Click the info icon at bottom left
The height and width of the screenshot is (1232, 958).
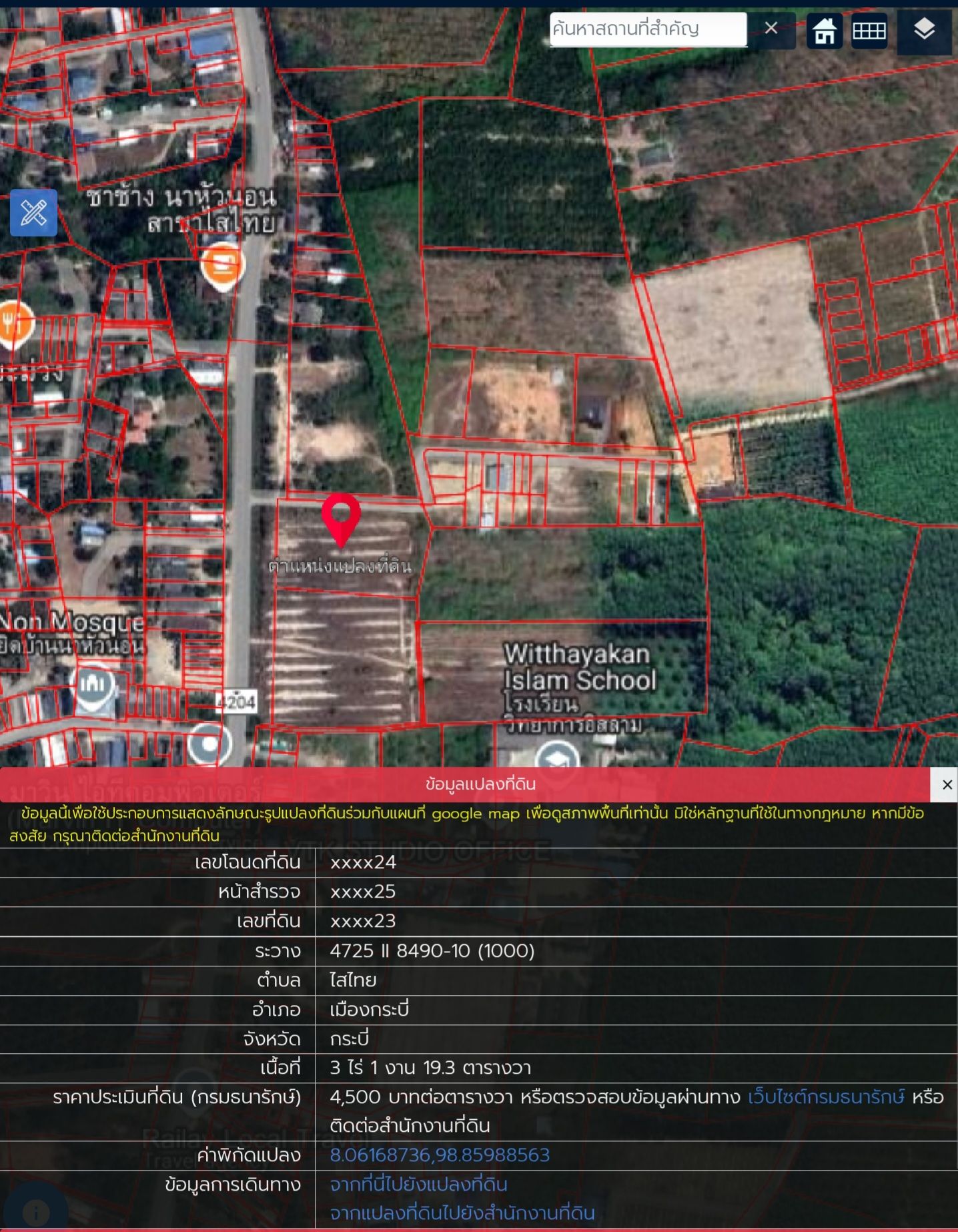pyautogui.click(x=36, y=1211)
